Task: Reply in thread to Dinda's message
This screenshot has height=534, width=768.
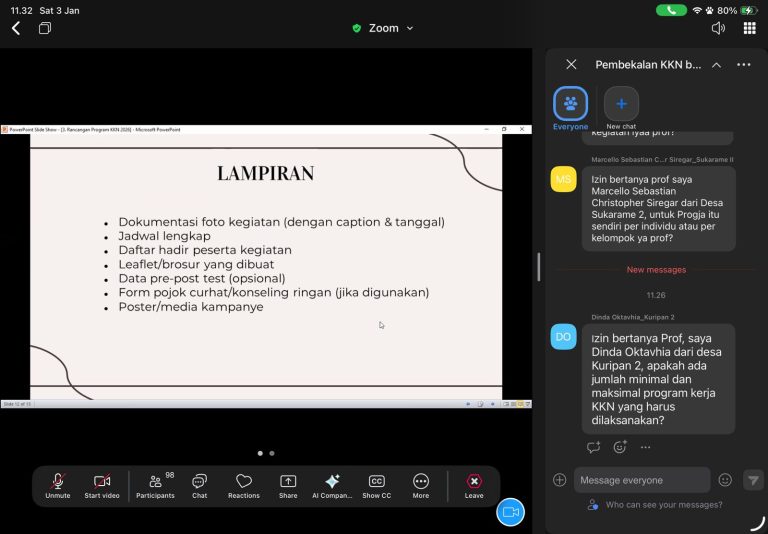Action: click(594, 447)
